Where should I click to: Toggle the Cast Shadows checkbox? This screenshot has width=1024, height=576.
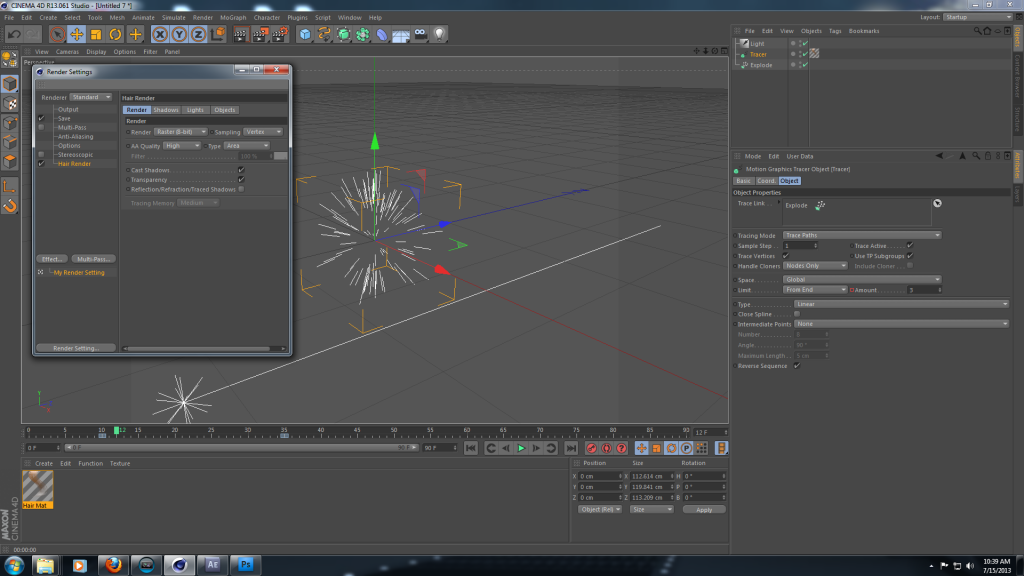(241, 170)
